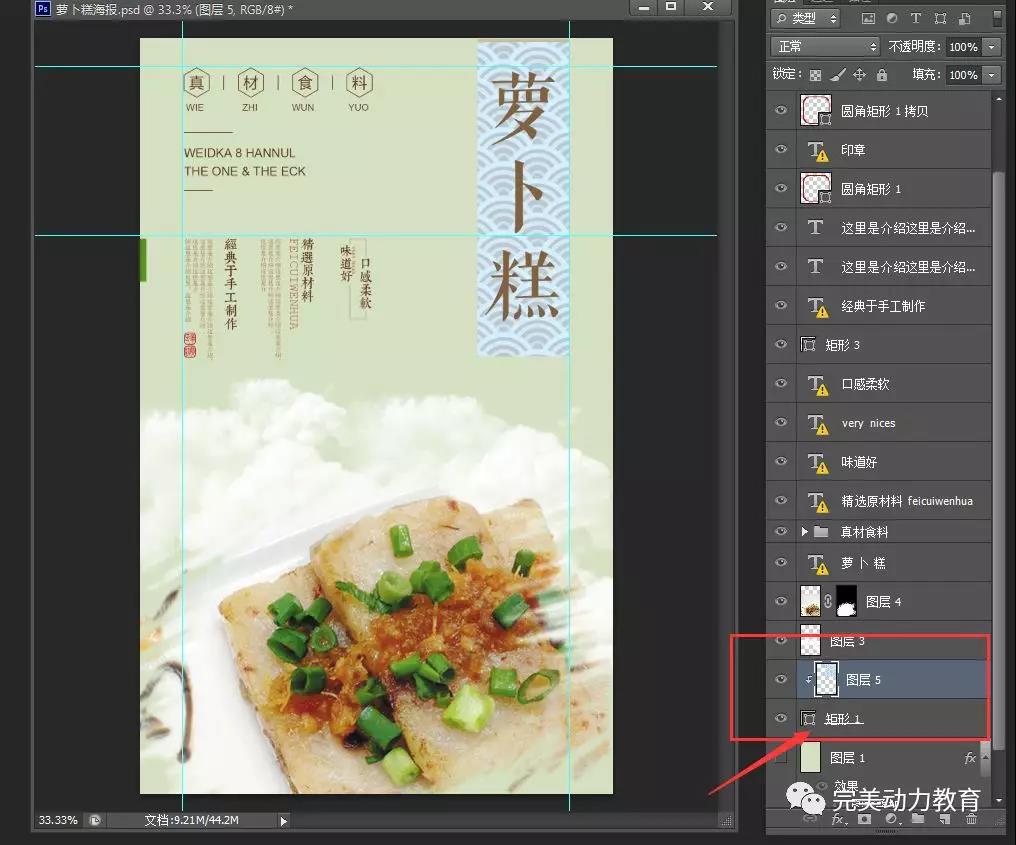
Task: Open the opacity slider arrow
Action: pos(991,47)
